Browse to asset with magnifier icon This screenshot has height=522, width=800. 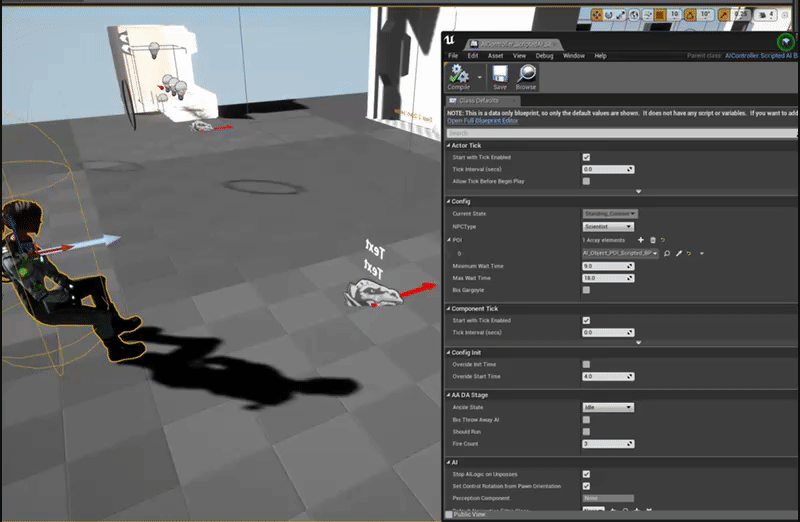[x=526, y=75]
